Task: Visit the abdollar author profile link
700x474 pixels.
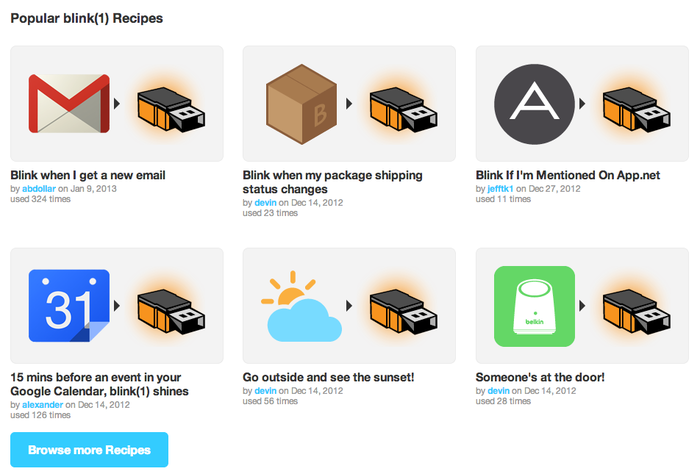Action: pos(39,188)
